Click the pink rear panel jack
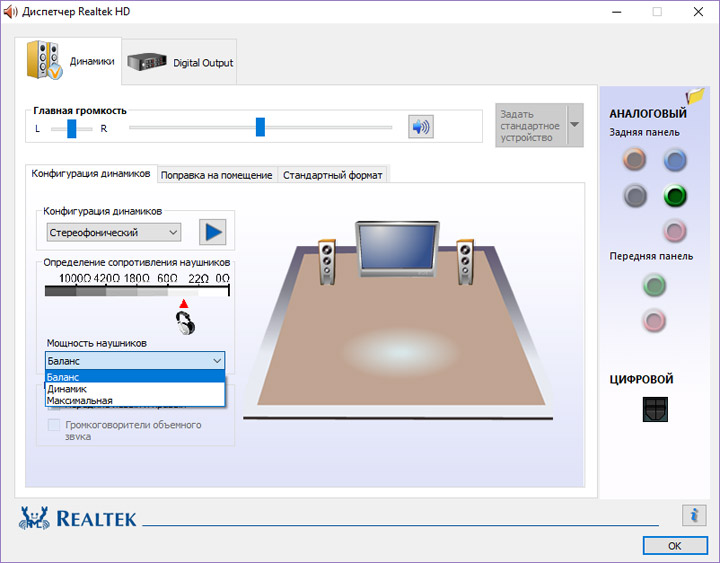 click(x=675, y=231)
